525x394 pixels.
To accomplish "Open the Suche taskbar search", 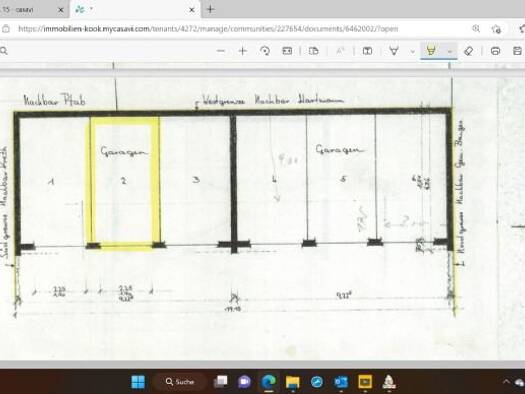I will 180,382.
